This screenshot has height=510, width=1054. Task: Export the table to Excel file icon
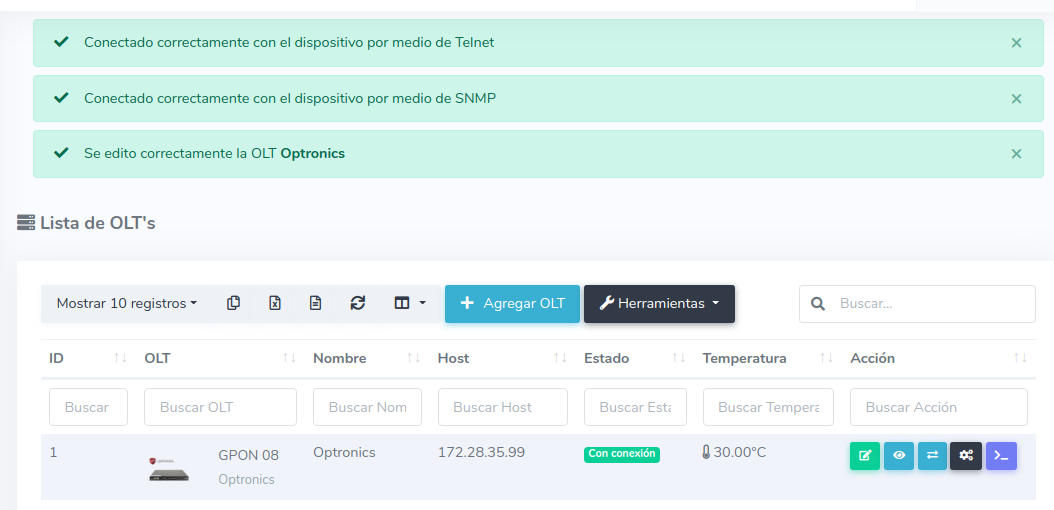275,303
